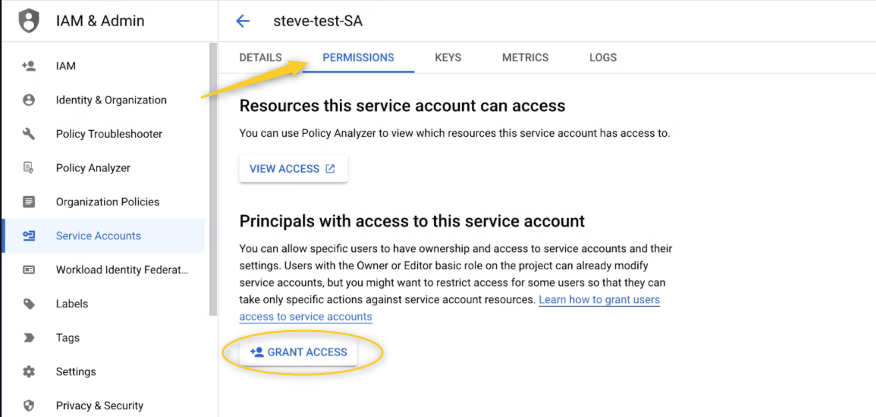Click the Policy Analyzer document icon
This screenshot has width=876, height=417.
coord(29,168)
